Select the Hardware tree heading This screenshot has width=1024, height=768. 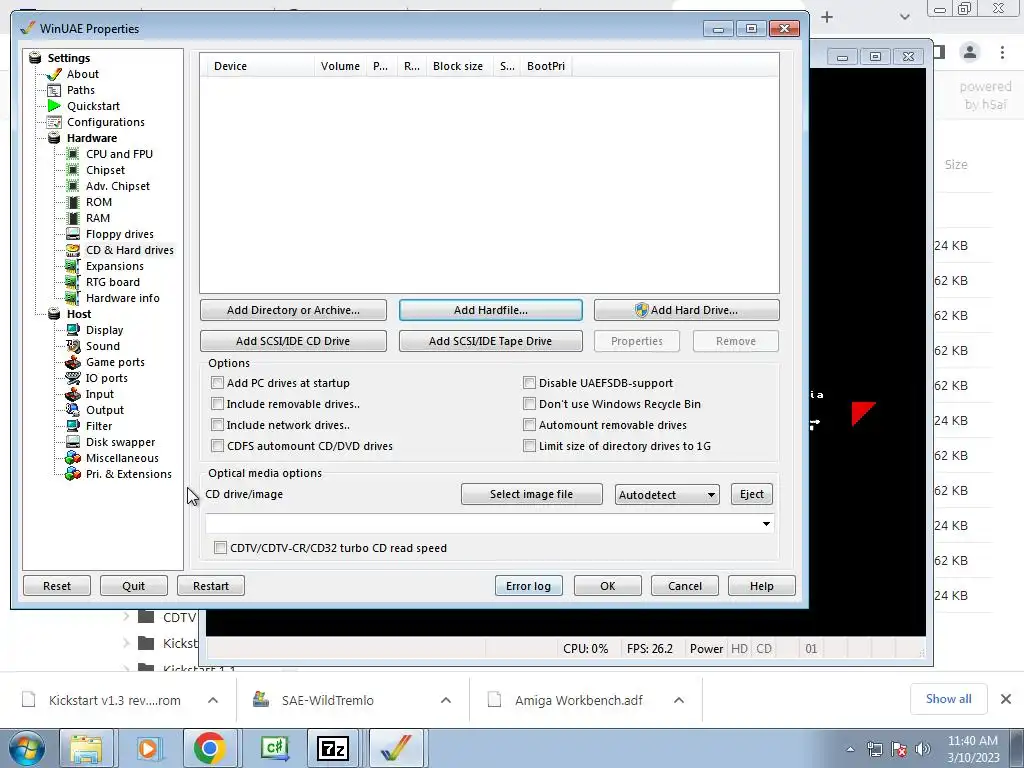92,138
